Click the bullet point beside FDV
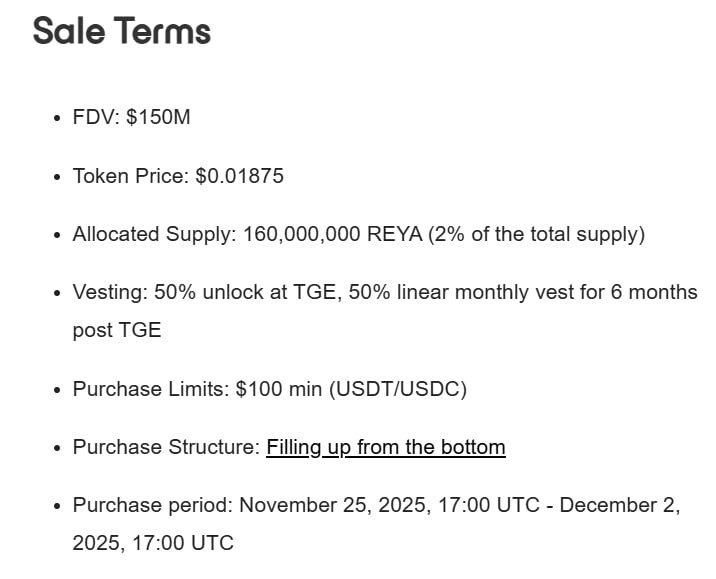 [57, 118]
